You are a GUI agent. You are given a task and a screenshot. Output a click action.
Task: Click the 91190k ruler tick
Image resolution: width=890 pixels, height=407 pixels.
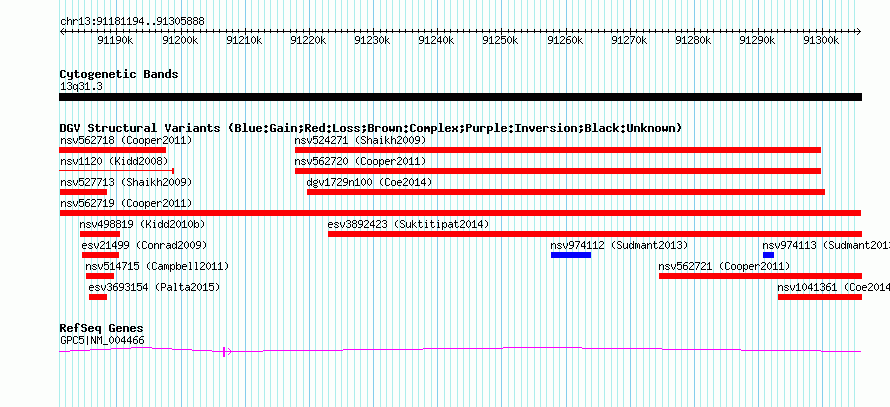tap(116, 40)
